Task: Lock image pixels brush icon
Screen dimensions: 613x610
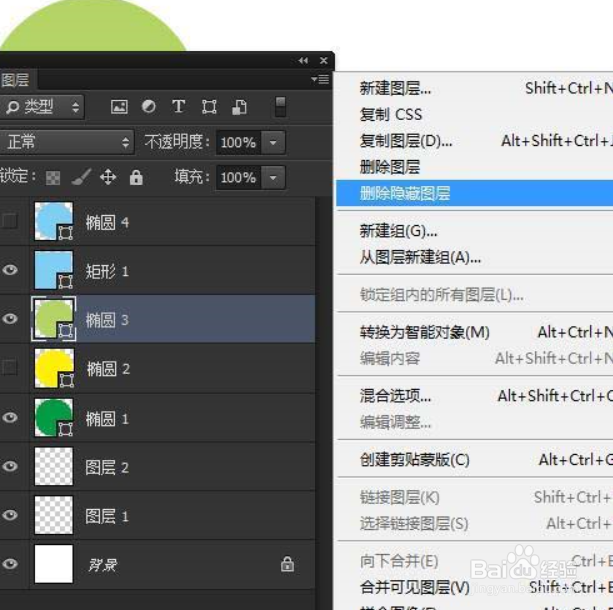Action: coord(81,177)
